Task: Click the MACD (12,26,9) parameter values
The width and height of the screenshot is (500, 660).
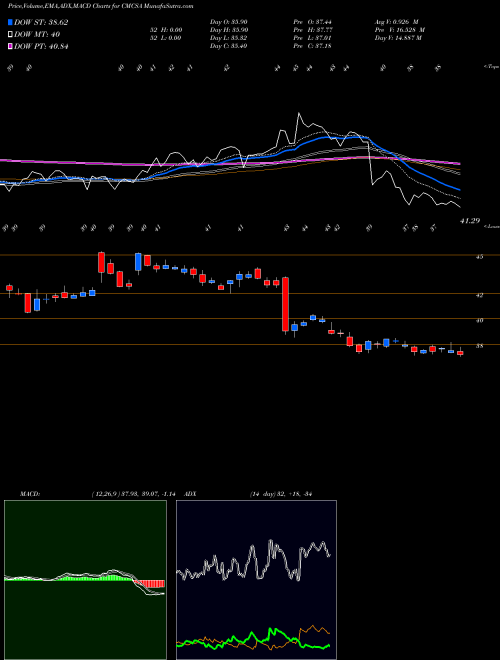Action: coord(136,494)
